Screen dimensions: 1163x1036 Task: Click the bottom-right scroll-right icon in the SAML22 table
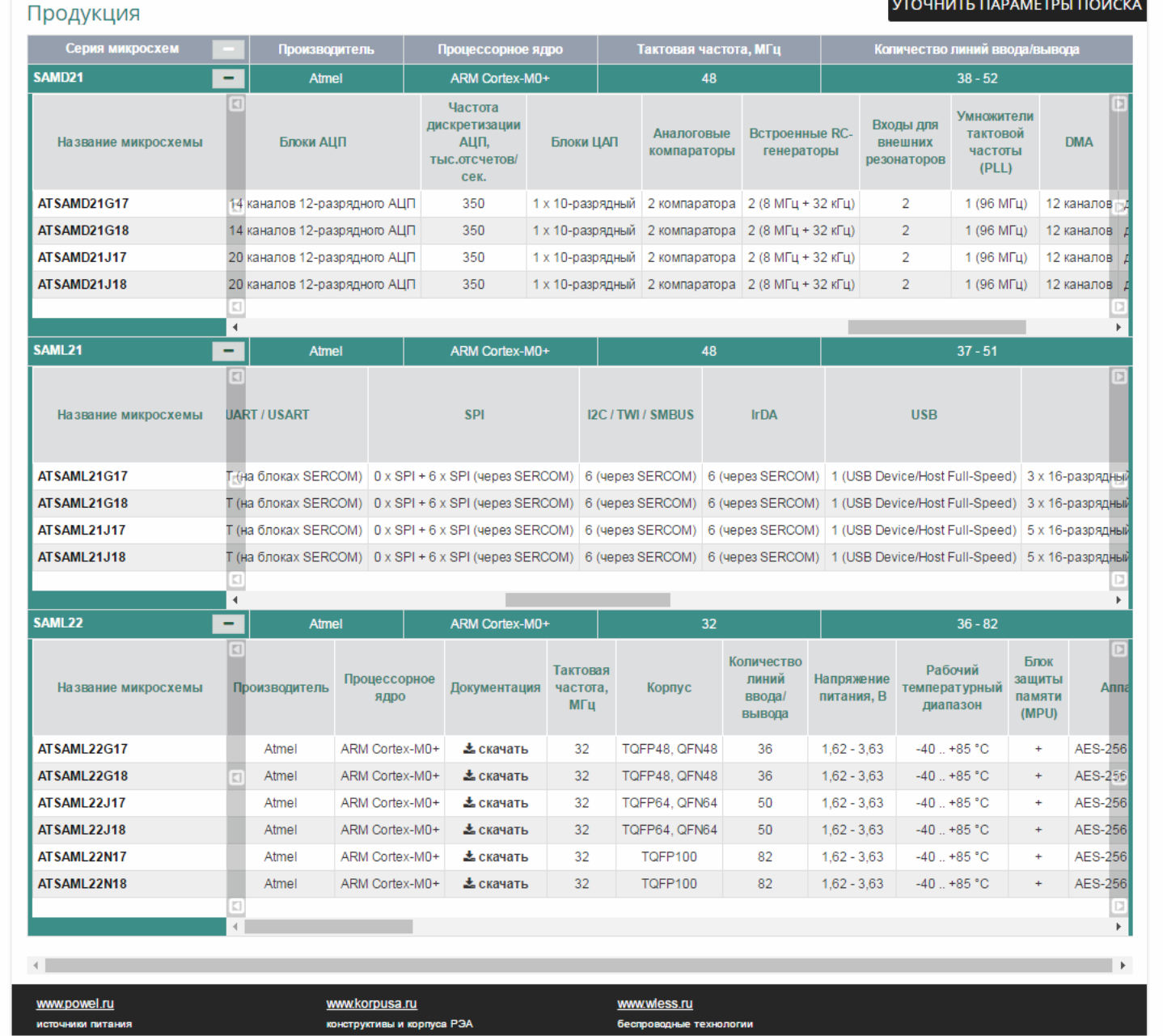(1119, 906)
